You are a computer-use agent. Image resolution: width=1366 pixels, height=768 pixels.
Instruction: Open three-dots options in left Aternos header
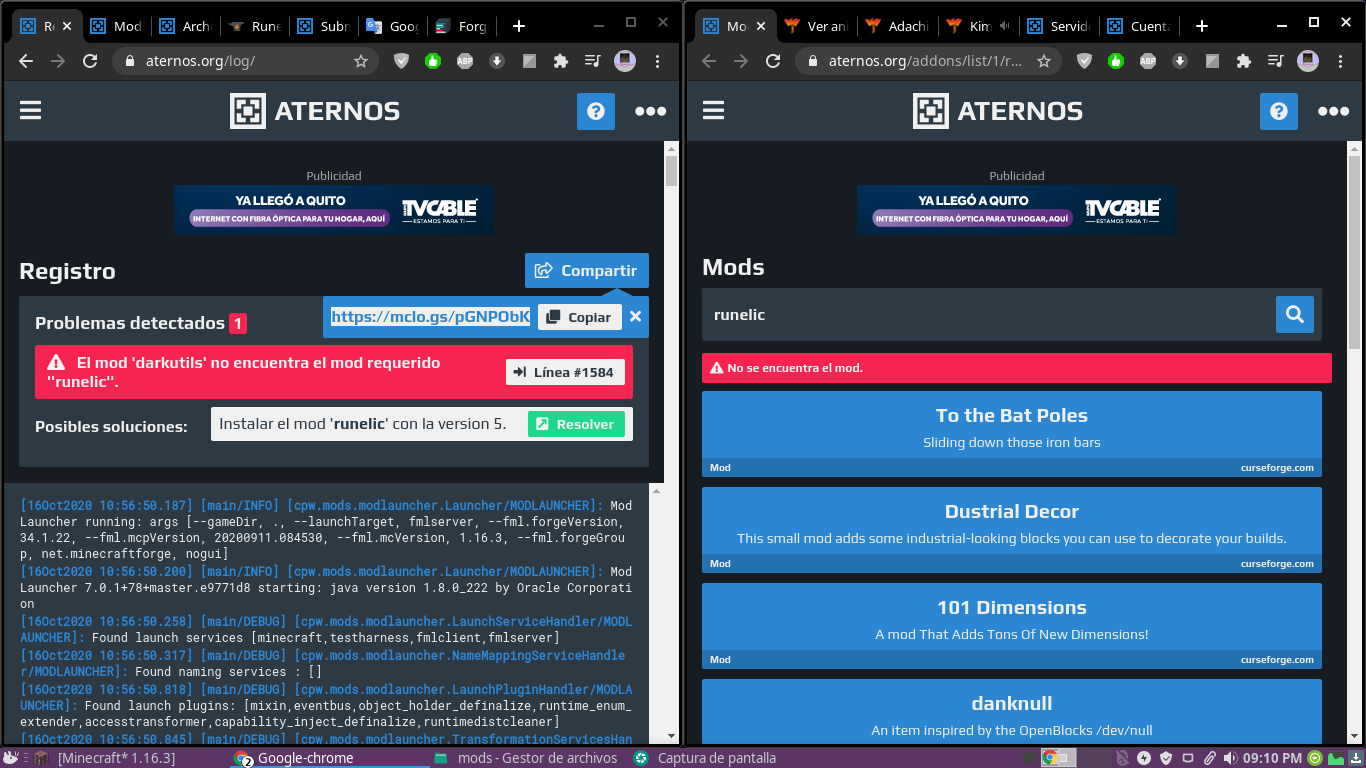tap(650, 111)
